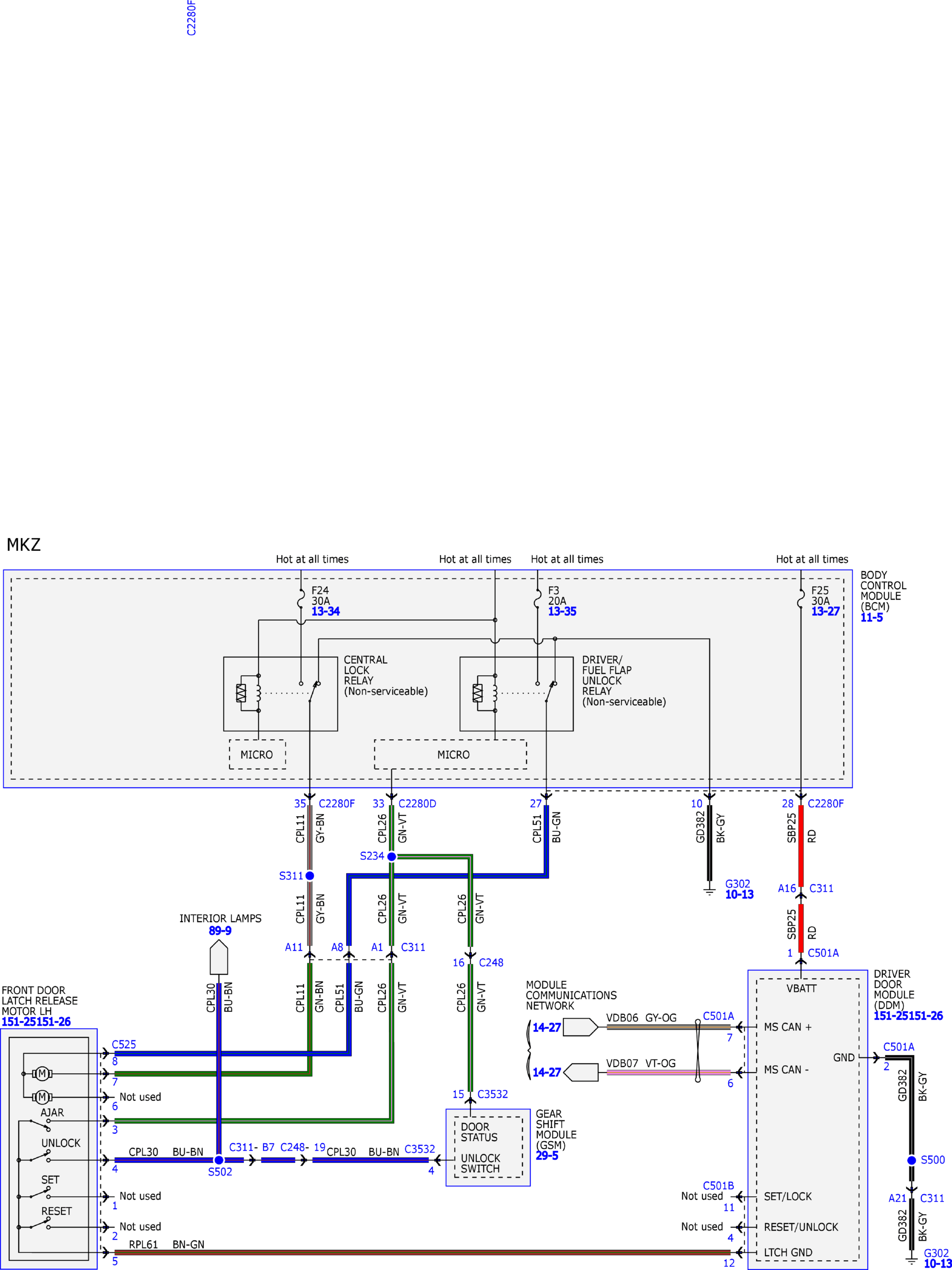The height and width of the screenshot is (1270, 952).
Task: Click the S502 splice point
Action: click(x=219, y=1160)
